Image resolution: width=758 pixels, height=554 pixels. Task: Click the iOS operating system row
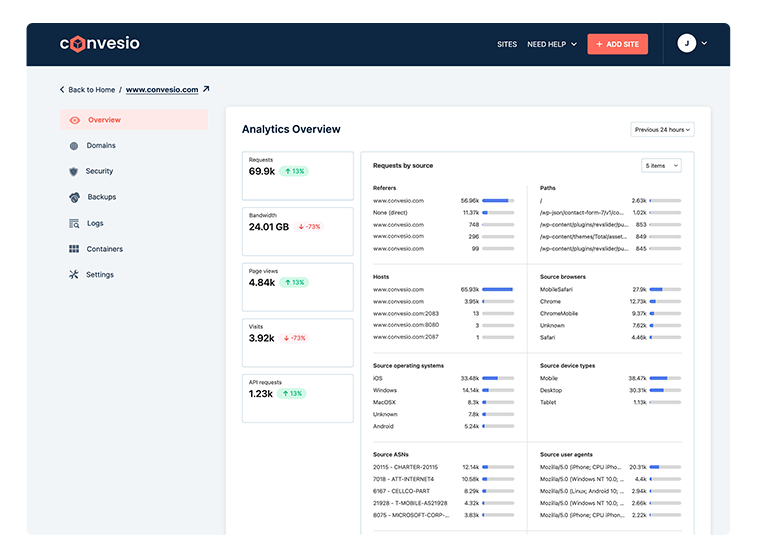click(443, 379)
